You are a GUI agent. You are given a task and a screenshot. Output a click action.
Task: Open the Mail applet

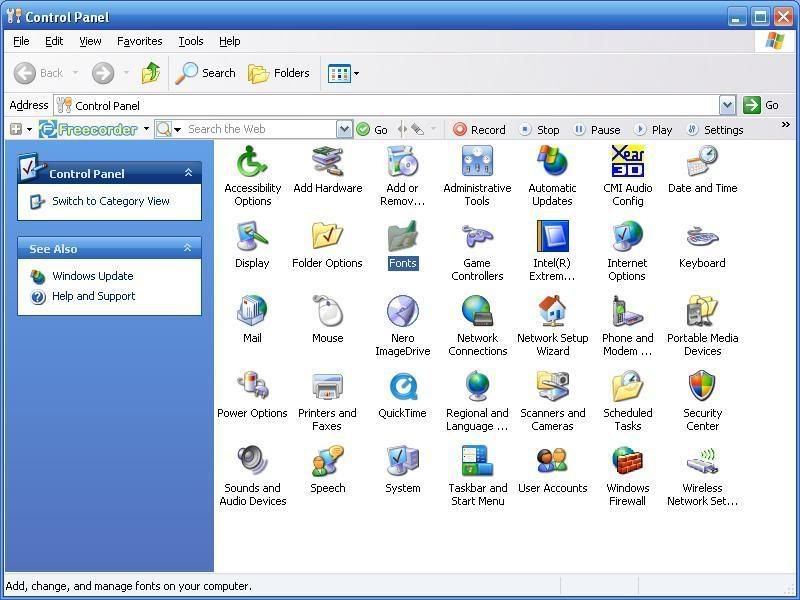coord(252,319)
